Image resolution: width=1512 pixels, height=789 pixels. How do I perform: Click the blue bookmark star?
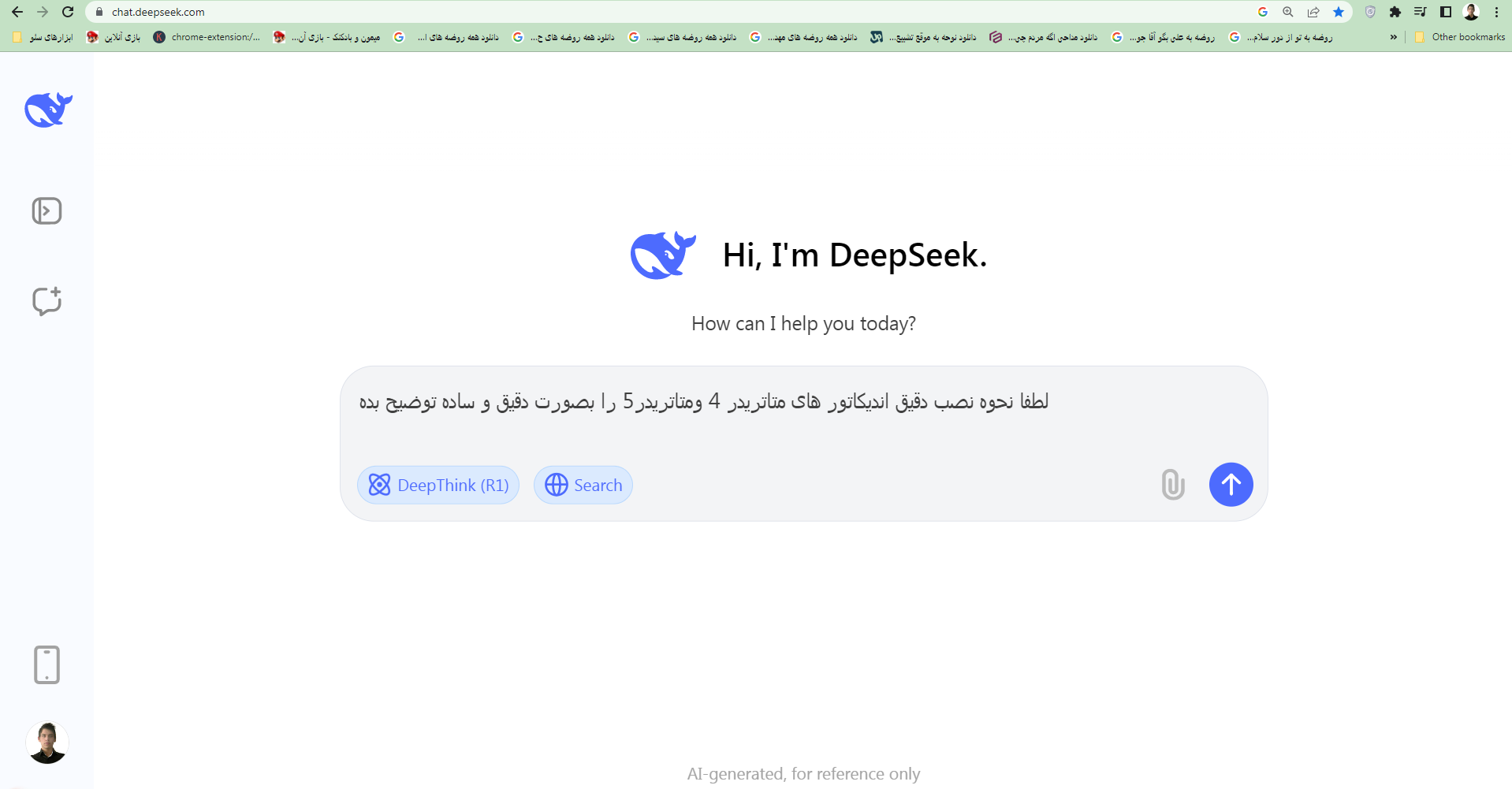(x=1339, y=12)
